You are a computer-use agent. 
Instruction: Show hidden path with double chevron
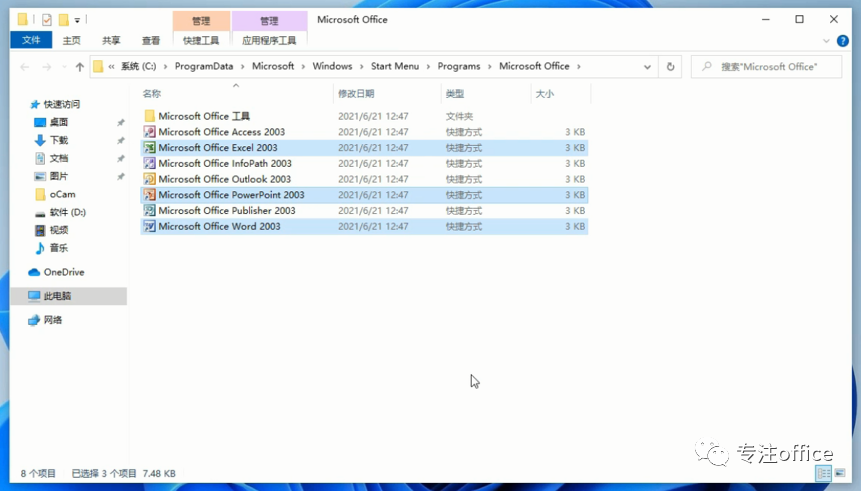111,66
